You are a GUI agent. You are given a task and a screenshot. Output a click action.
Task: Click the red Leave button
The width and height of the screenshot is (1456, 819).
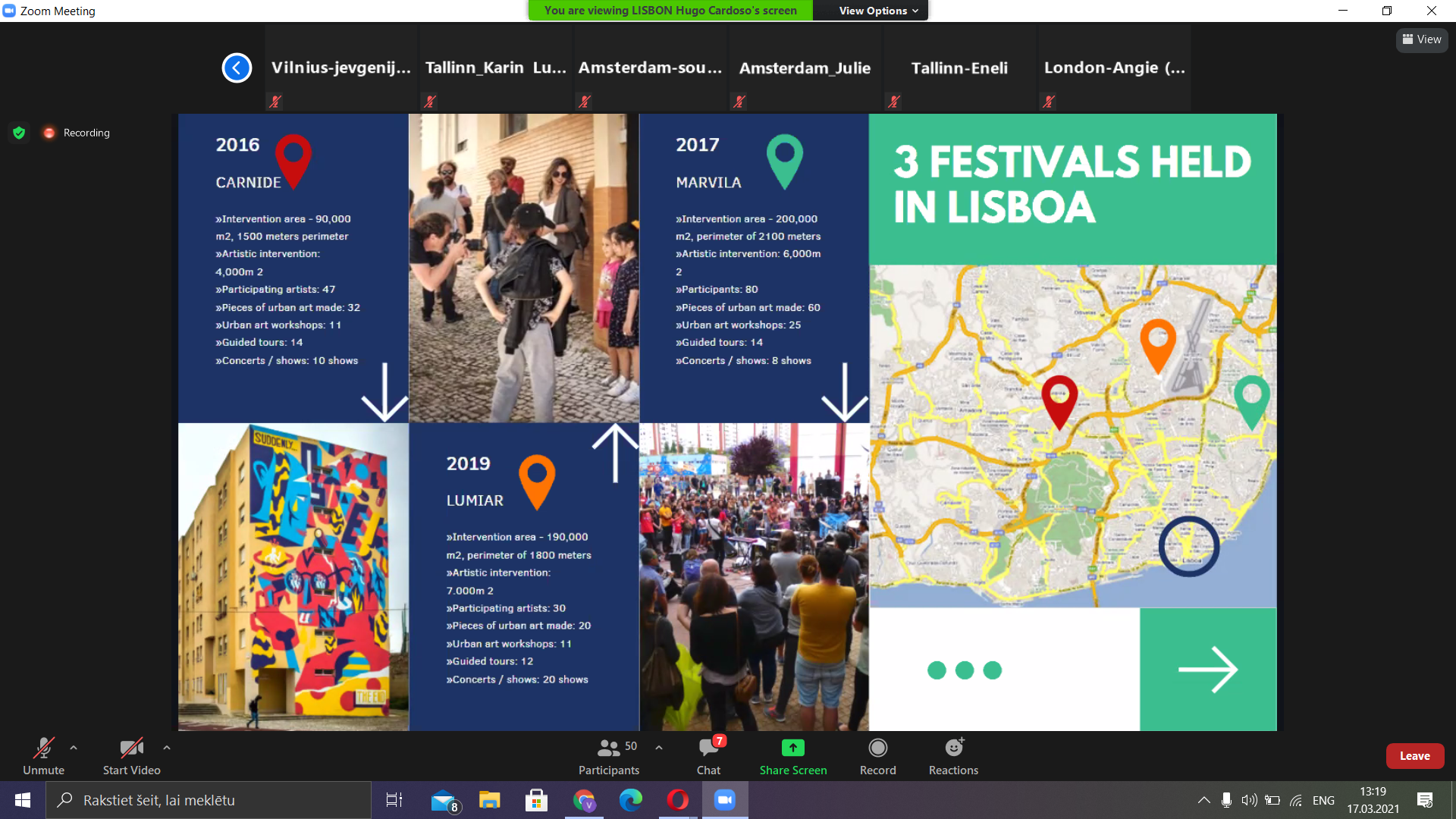[1414, 756]
